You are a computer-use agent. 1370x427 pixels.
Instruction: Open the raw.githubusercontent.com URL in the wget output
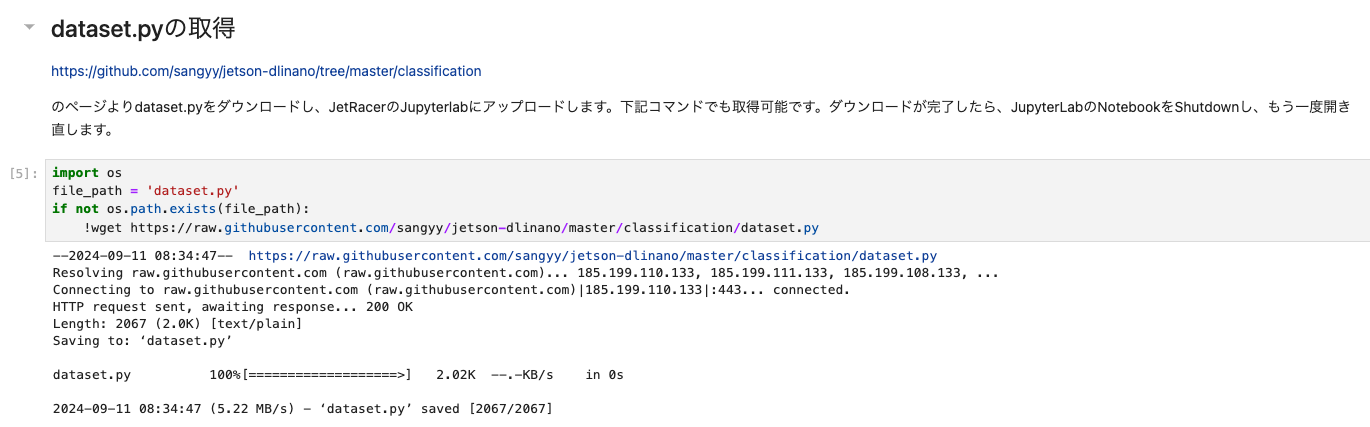point(592,256)
